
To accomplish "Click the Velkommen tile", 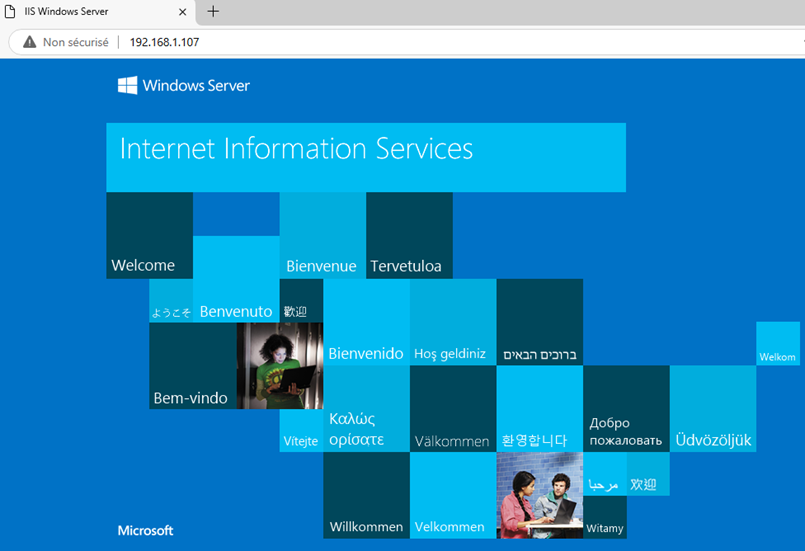I will pos(453,496).
